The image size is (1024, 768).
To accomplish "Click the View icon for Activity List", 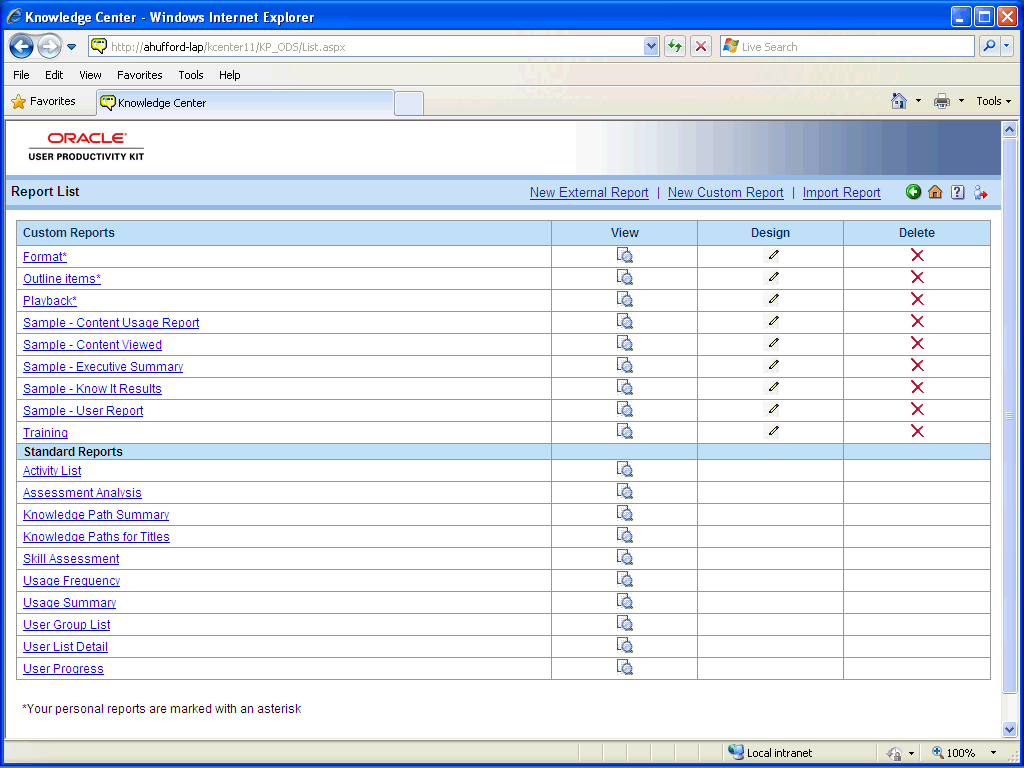I will [x=624, y=470].
